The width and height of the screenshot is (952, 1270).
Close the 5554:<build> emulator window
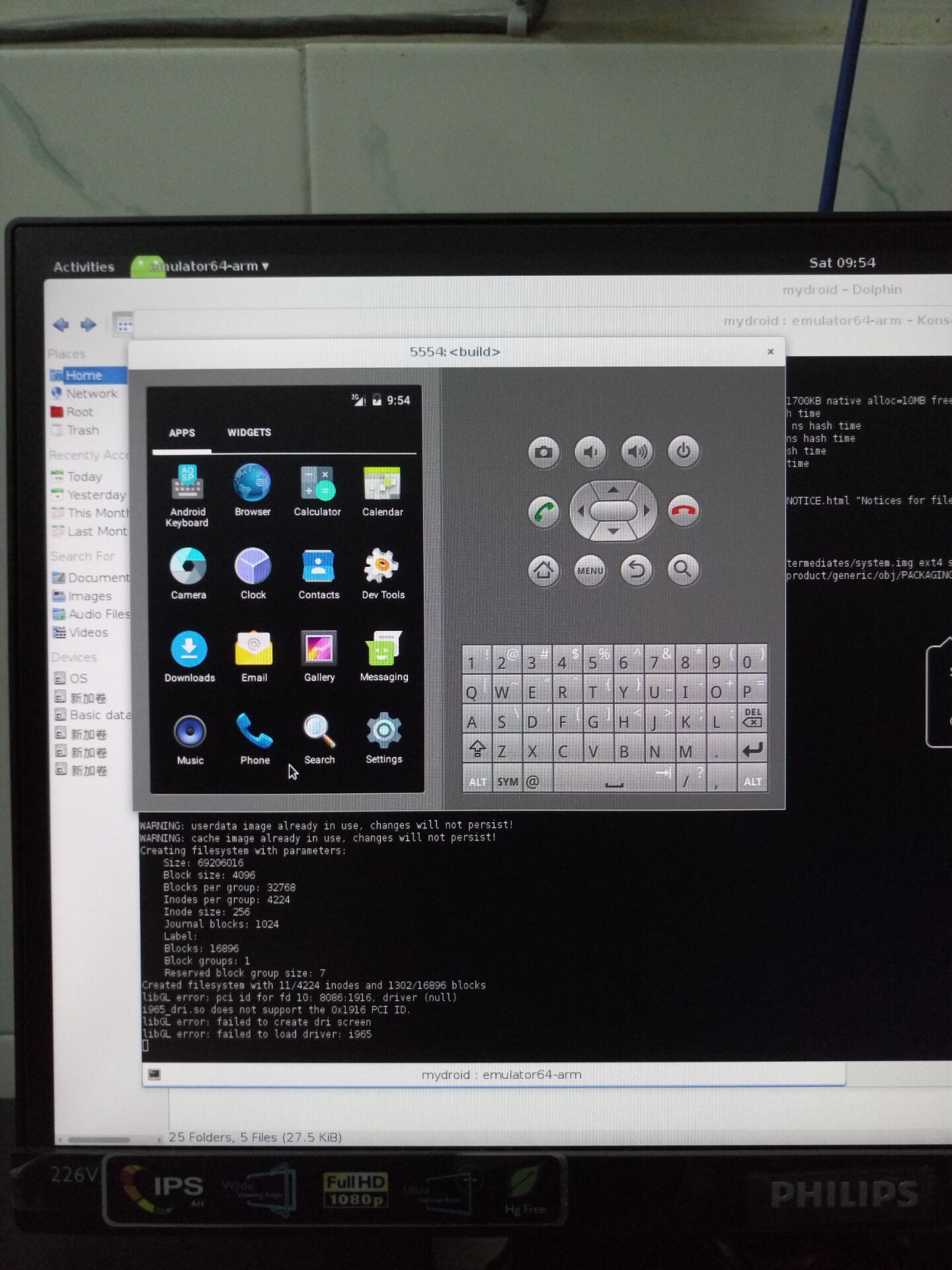pyautogui.click(x=770, y=351)
